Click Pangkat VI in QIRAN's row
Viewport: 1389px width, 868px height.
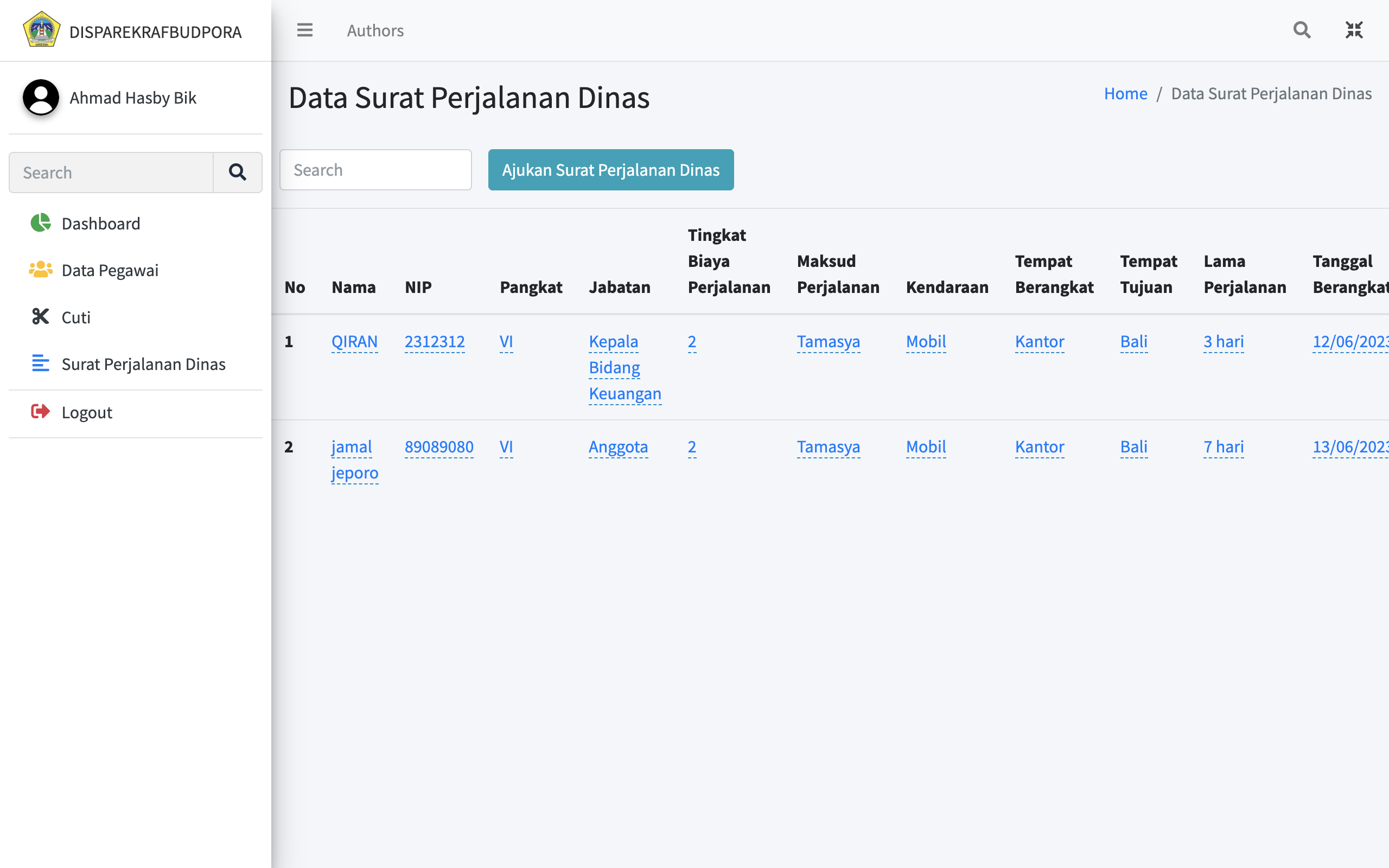[x=506, y=342]
